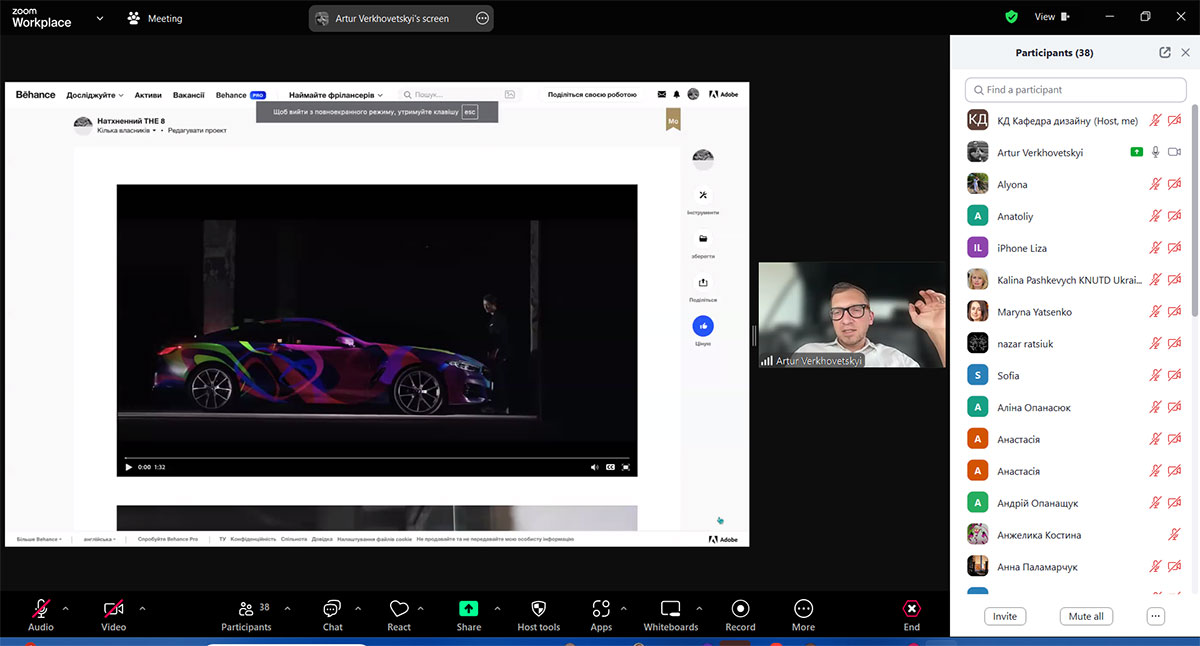Toggle video closed captions icon
Screen dimensions: 1200x646
click(610, 467)
